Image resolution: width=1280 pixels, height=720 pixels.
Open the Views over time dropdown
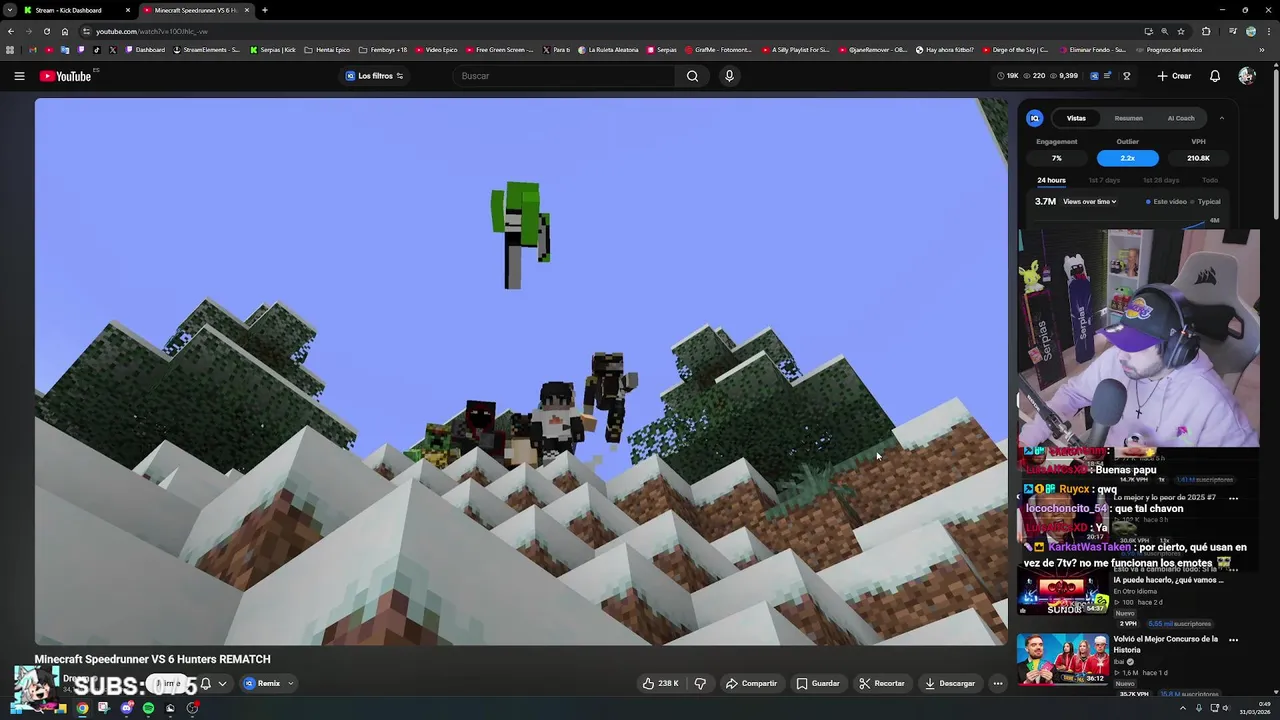1090,202
